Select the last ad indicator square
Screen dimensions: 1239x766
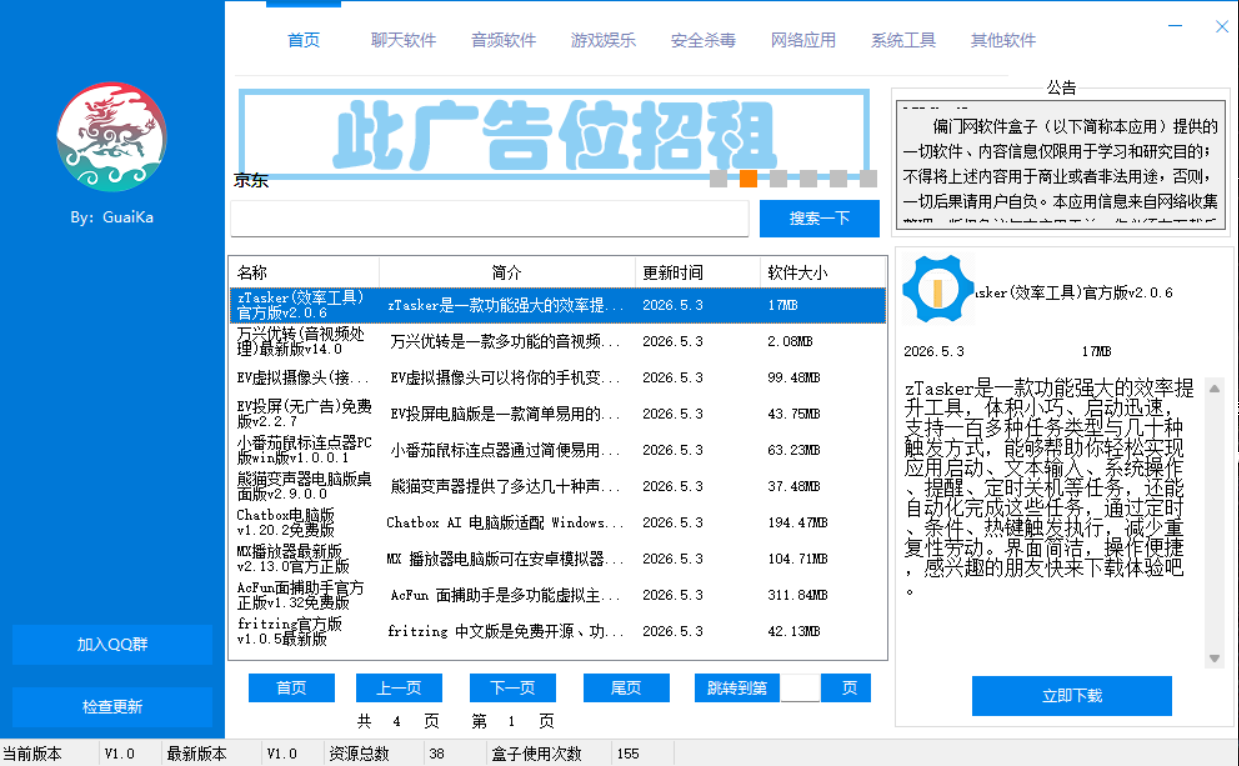tap(868, 179)
